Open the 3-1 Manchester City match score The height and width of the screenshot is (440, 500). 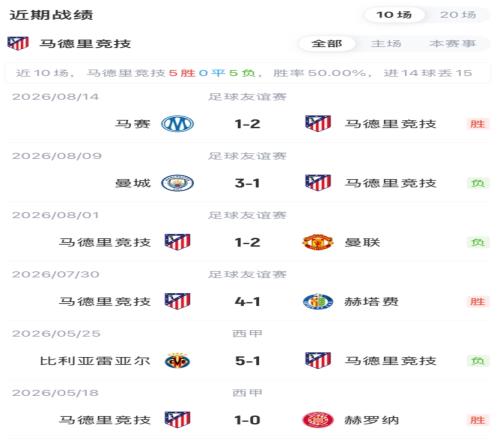point(247,183)
